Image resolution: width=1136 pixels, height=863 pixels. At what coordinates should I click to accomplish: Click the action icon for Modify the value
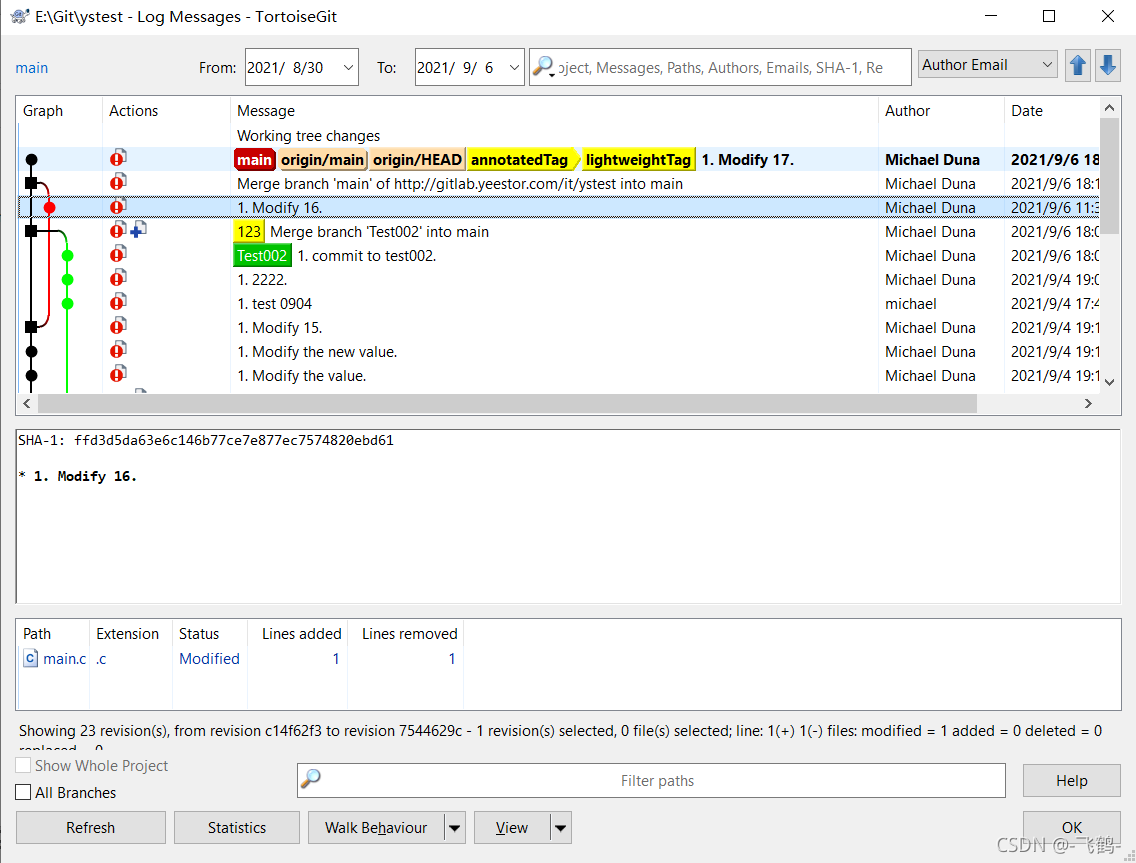pyautogui.click(x=118, y=374)
